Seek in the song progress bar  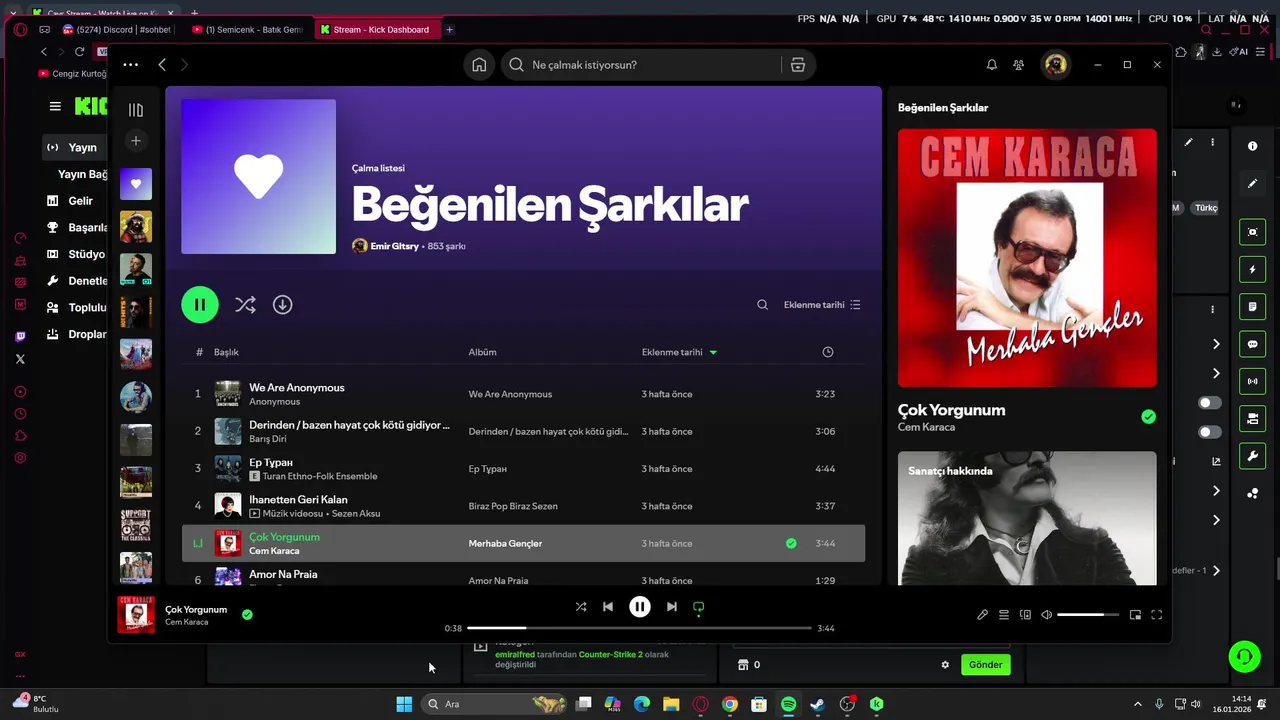[639, 628]
